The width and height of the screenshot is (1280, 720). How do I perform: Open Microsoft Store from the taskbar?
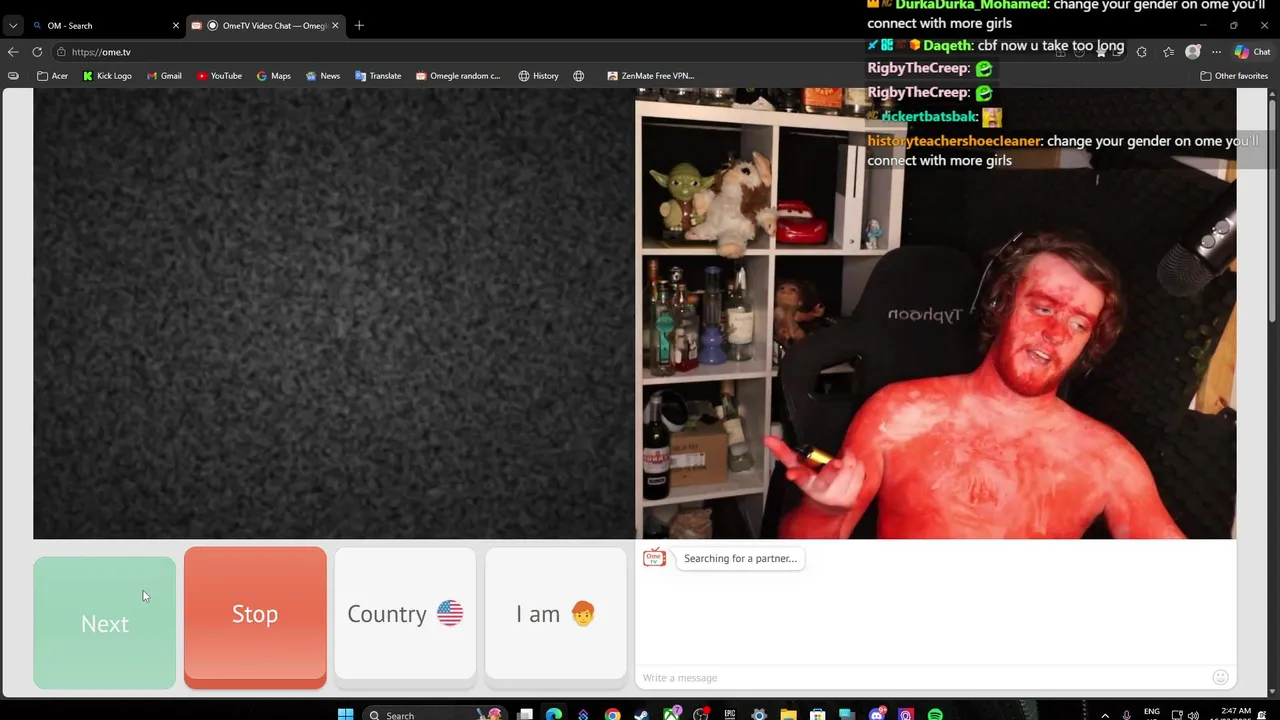tap(817, 714)
